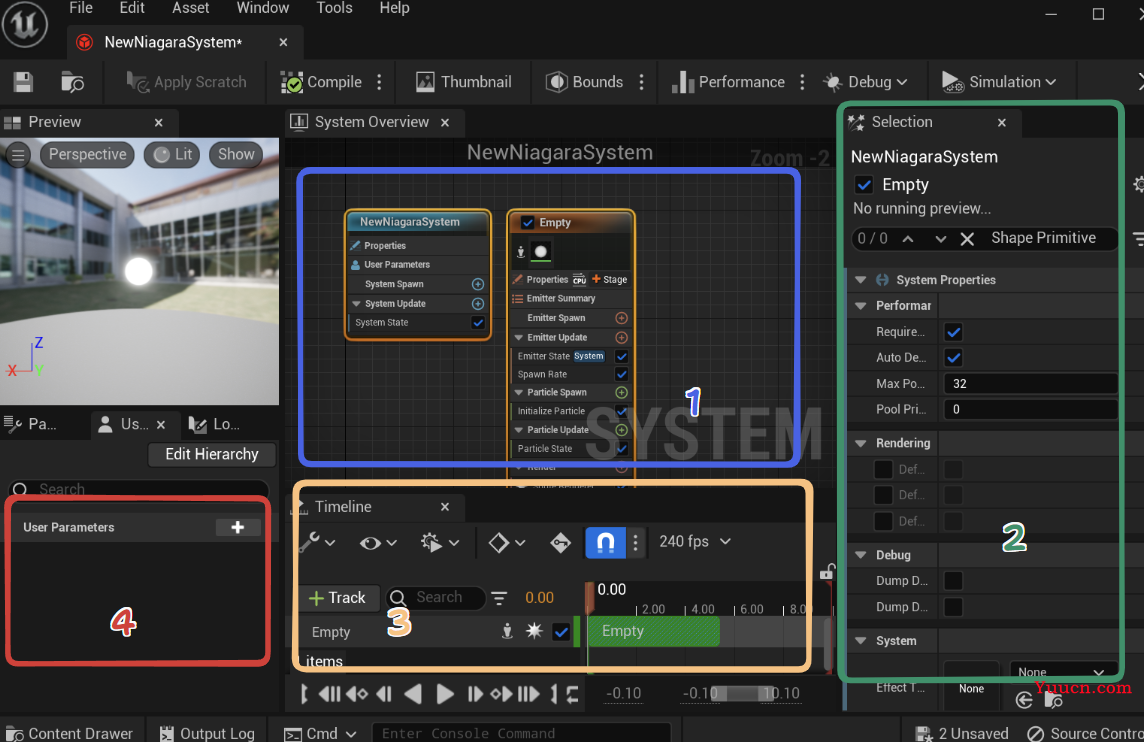Image resolution: width=1144 pixels, height=742 pixels.
Task: Click the Edit Hierarchy button
Action: [x=212, y=454]
